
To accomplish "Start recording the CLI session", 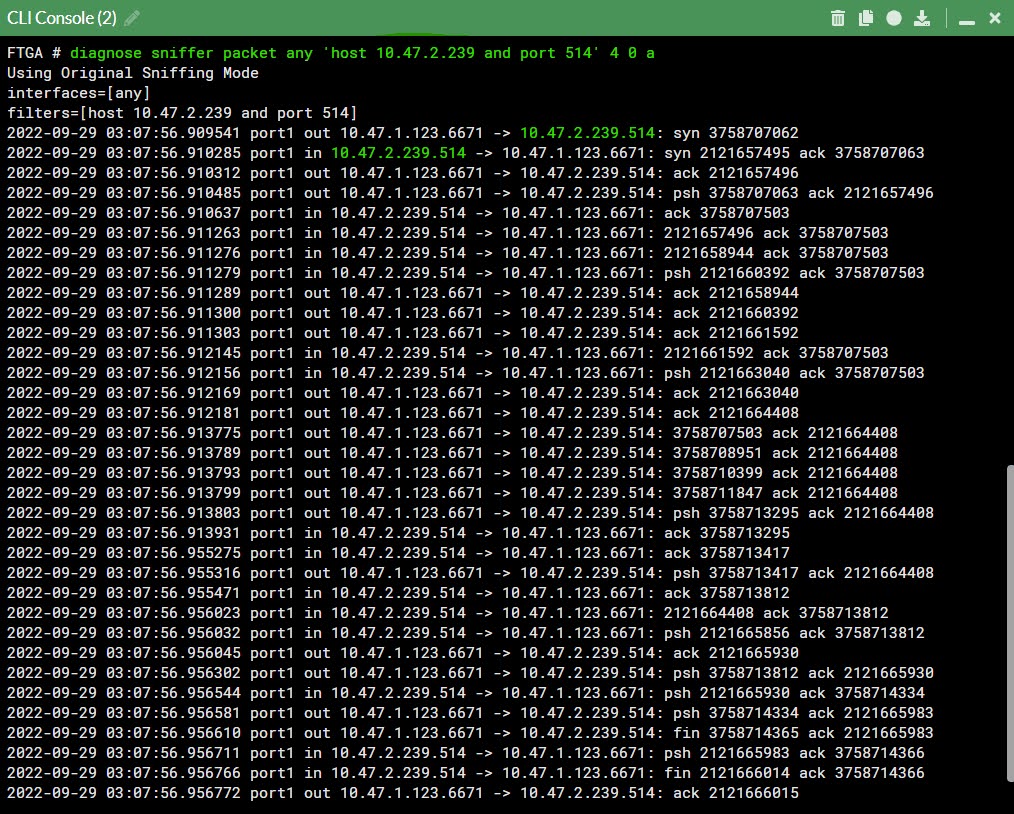I will [x=894, y=18].
